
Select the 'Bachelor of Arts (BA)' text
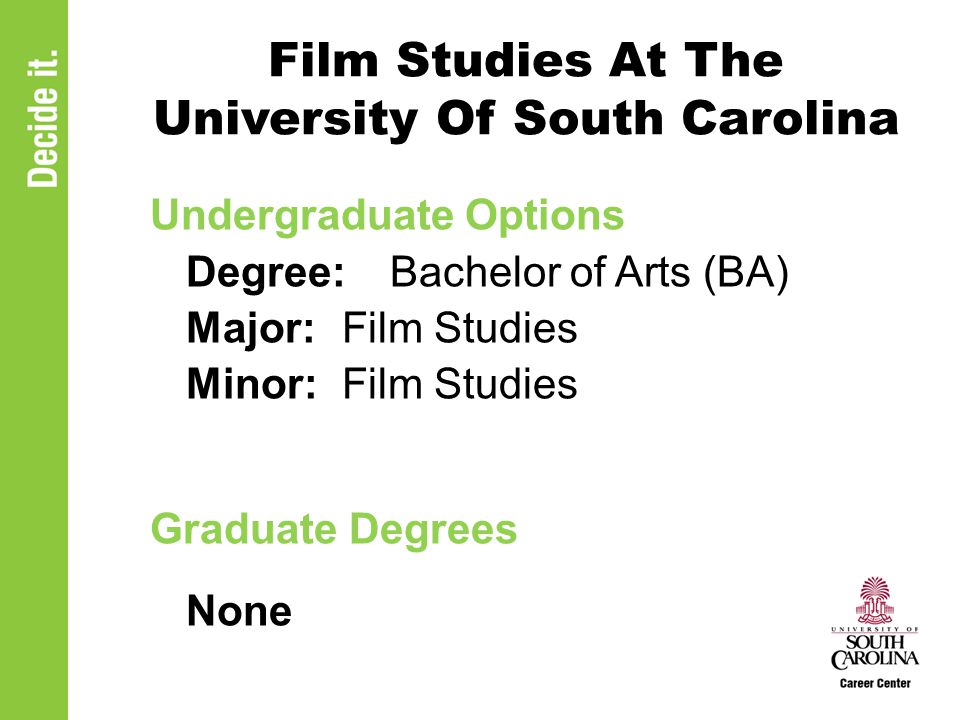[590, 272]
